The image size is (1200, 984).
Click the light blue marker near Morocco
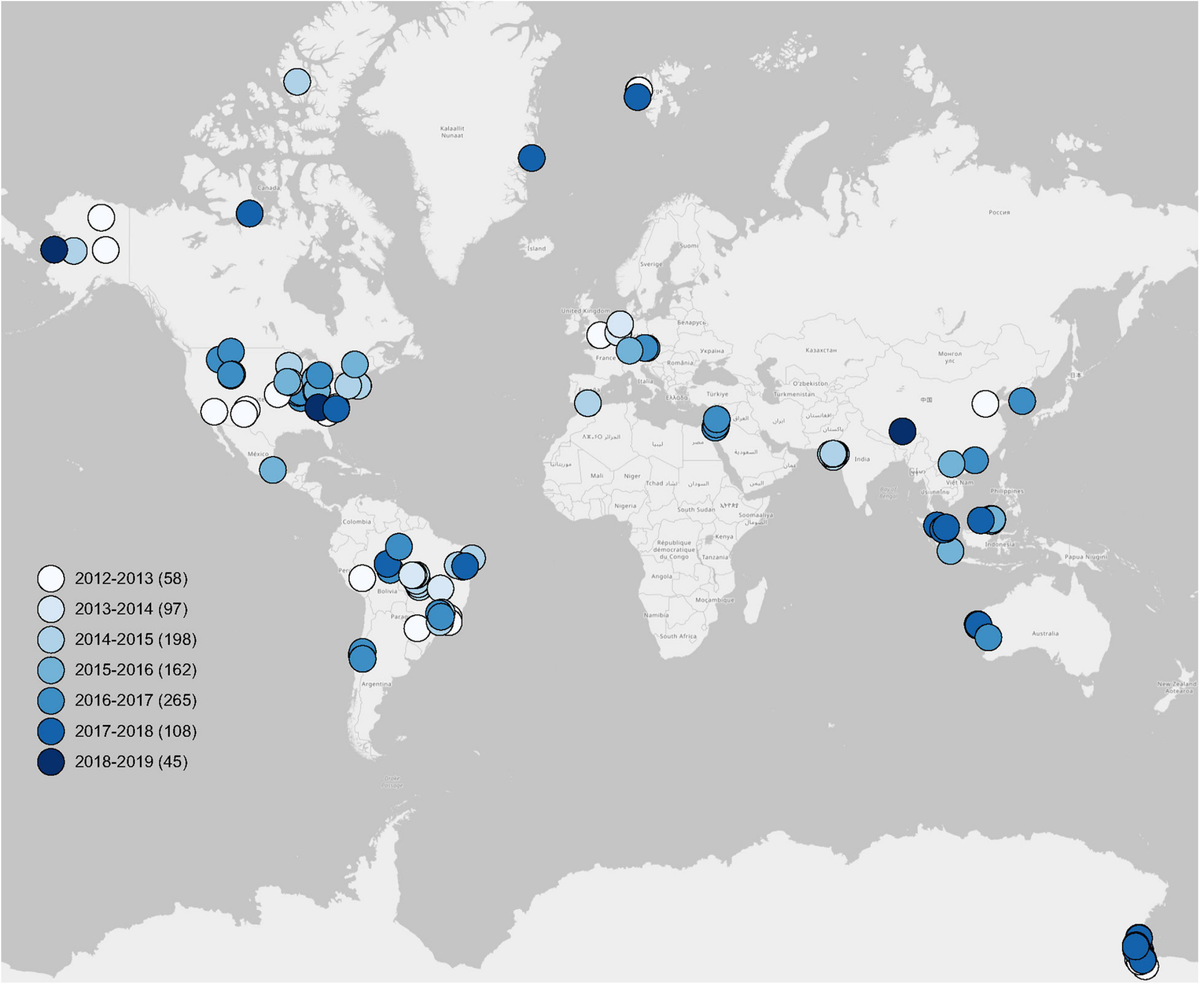[x=588, y=403]
